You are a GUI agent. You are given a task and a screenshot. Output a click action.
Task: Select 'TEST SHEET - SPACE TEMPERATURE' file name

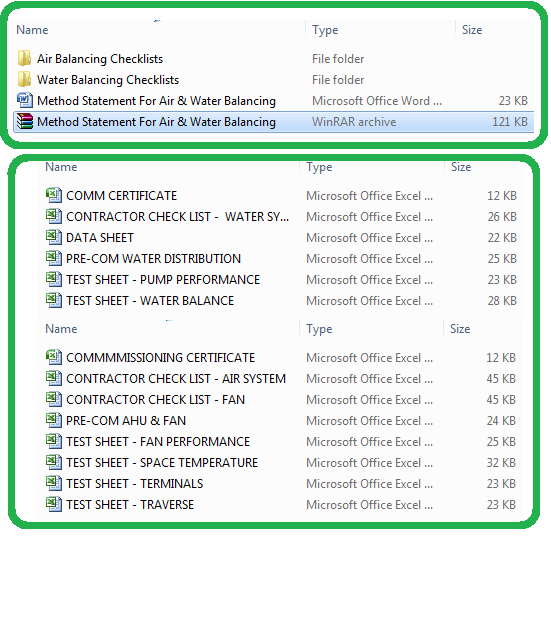pyautogui.click(x=162, y=463)
